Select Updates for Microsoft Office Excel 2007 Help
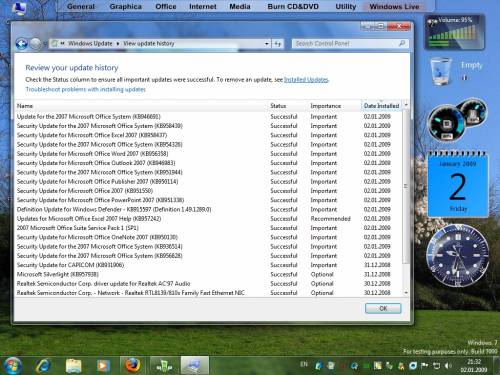This screenshot has width=500, height=375. tap(208, 219)
